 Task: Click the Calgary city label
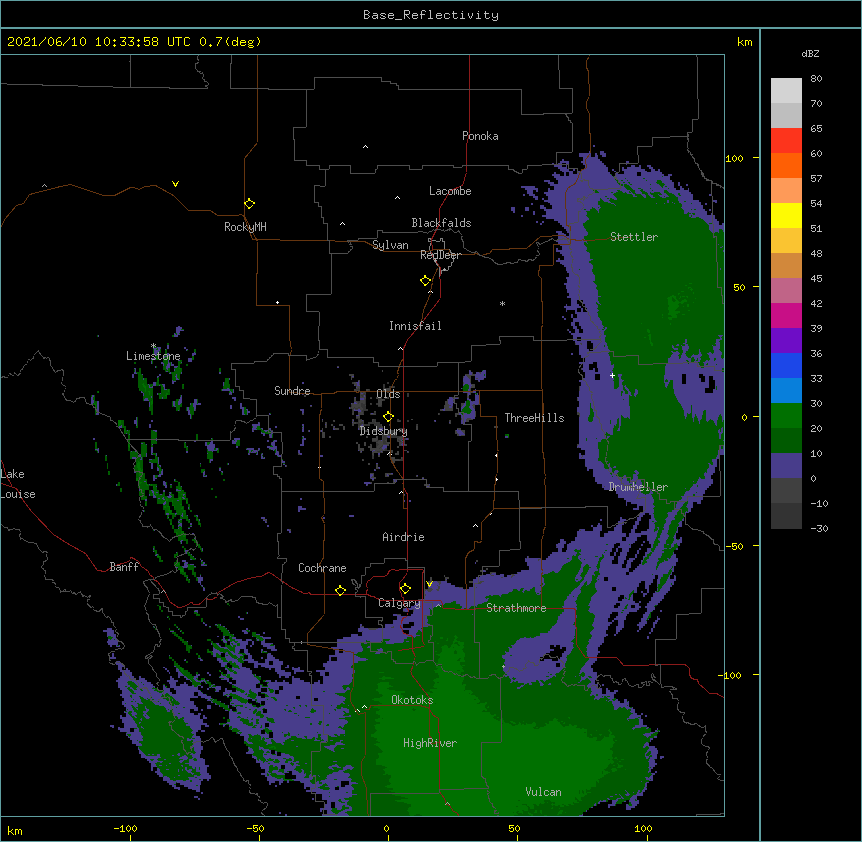point(400,603)
